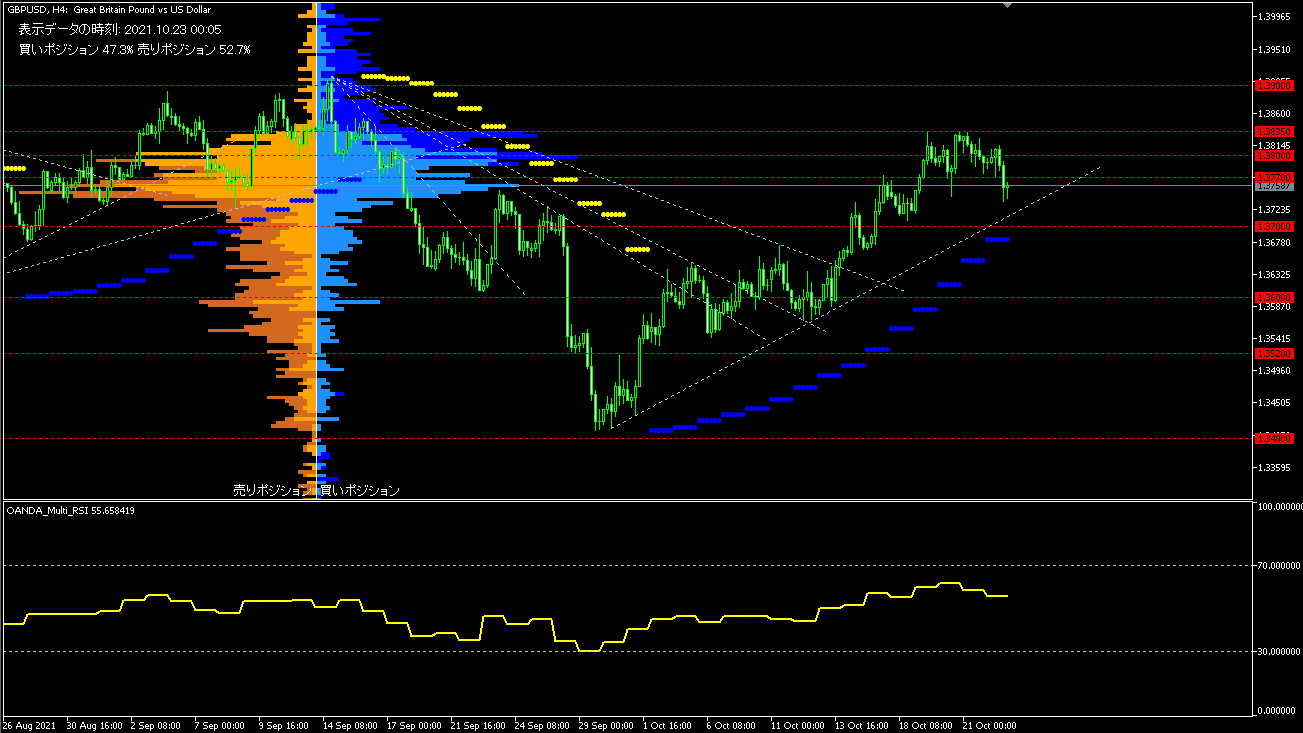The height and width of the screenshot is (733, 1303).
Task: Click the 1.36780 price scale value
Action: coord(1274,242)
